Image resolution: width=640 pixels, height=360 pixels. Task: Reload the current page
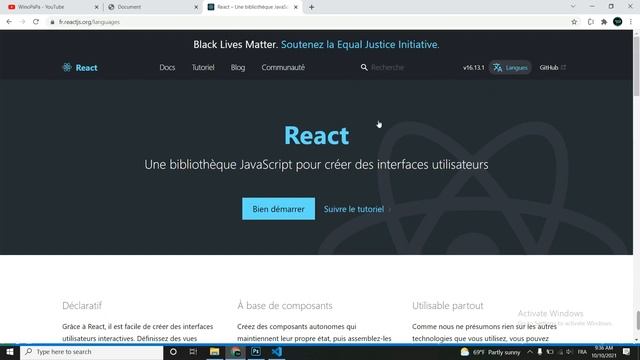(36, 22)
